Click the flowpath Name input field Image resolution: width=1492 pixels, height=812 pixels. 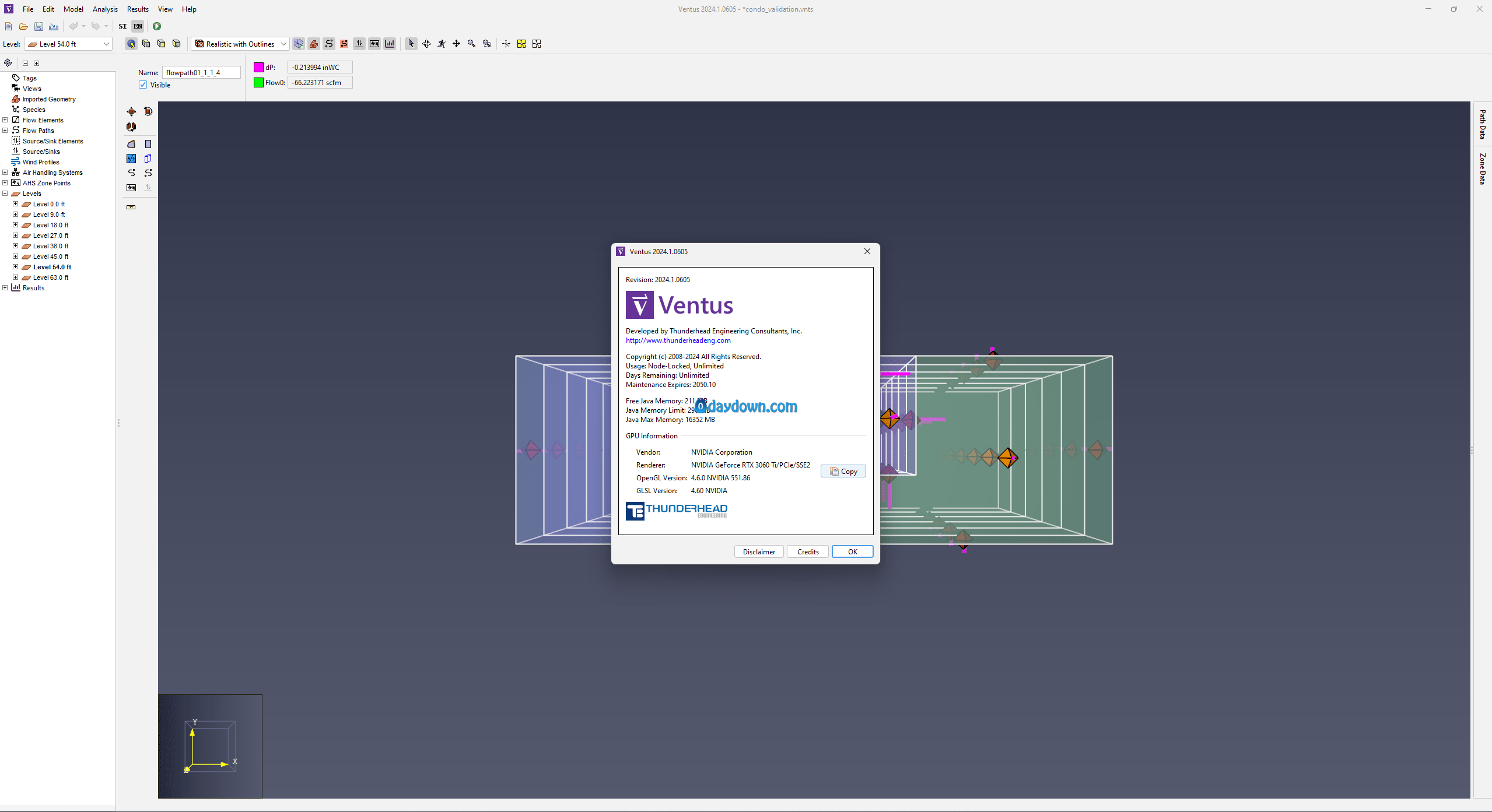click(x=201, y=72)
